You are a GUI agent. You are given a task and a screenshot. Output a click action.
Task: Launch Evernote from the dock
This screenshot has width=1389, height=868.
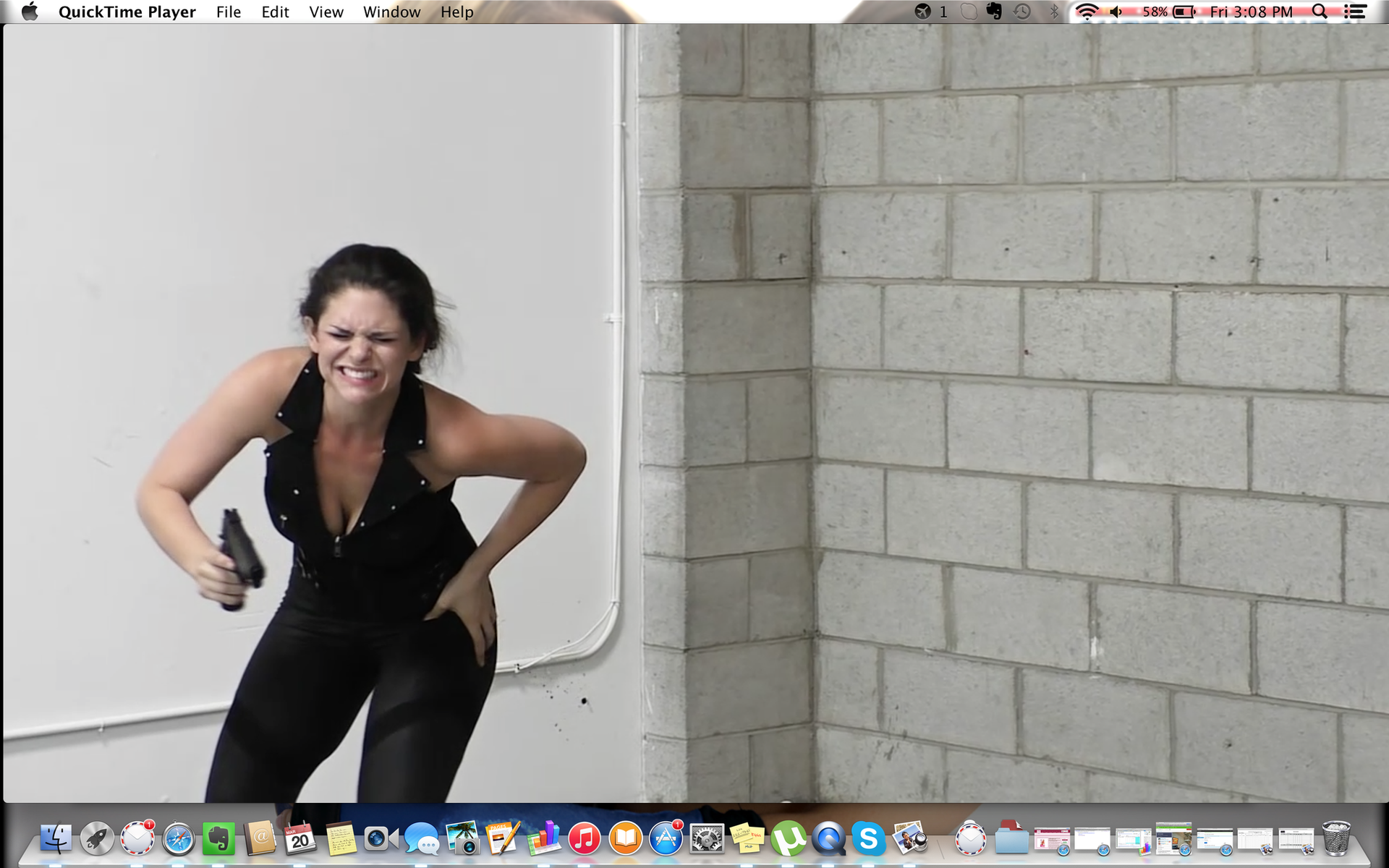218,839
